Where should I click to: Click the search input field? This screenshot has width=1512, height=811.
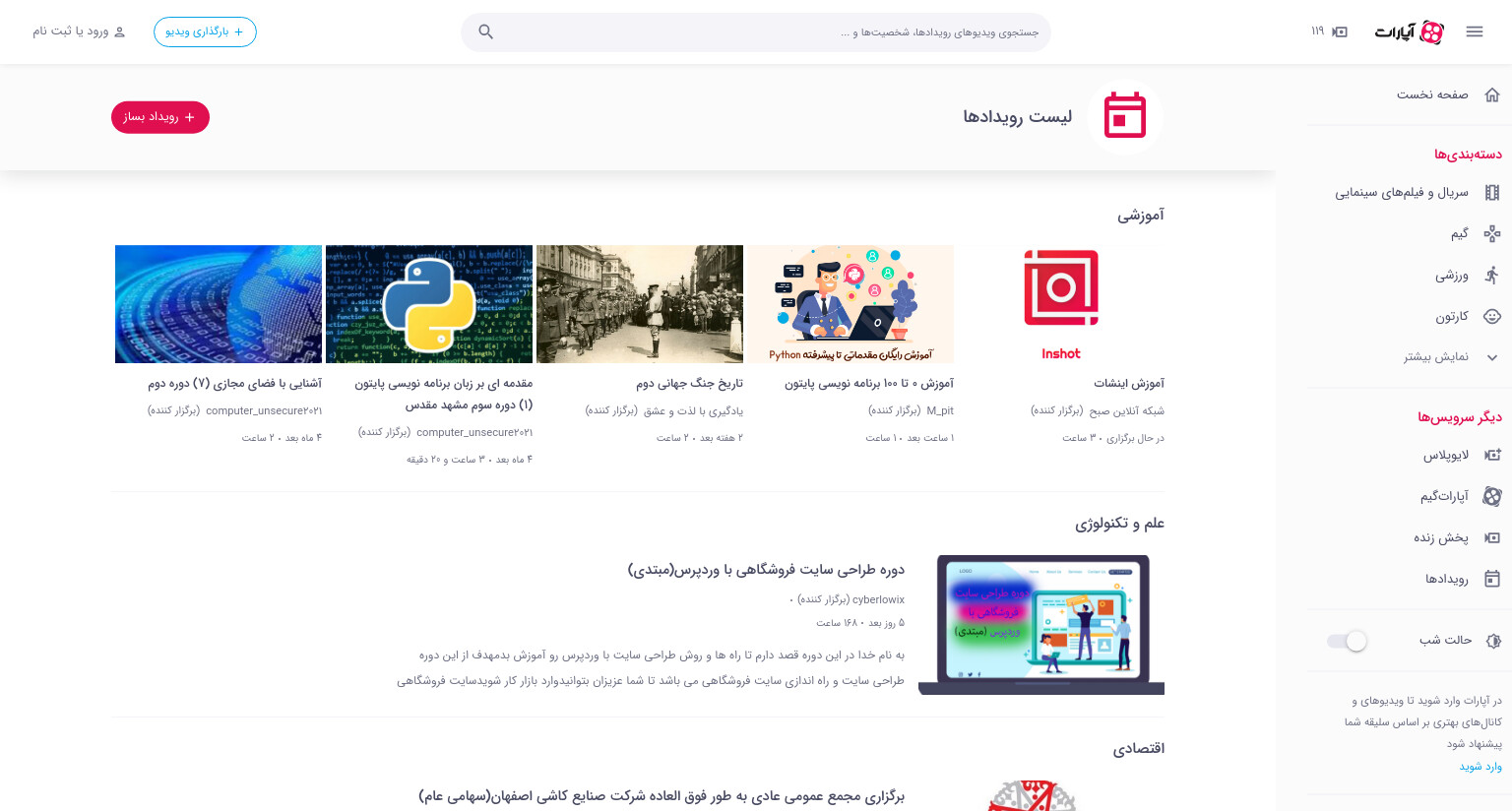pyautogui.click(x=756, y=31)
